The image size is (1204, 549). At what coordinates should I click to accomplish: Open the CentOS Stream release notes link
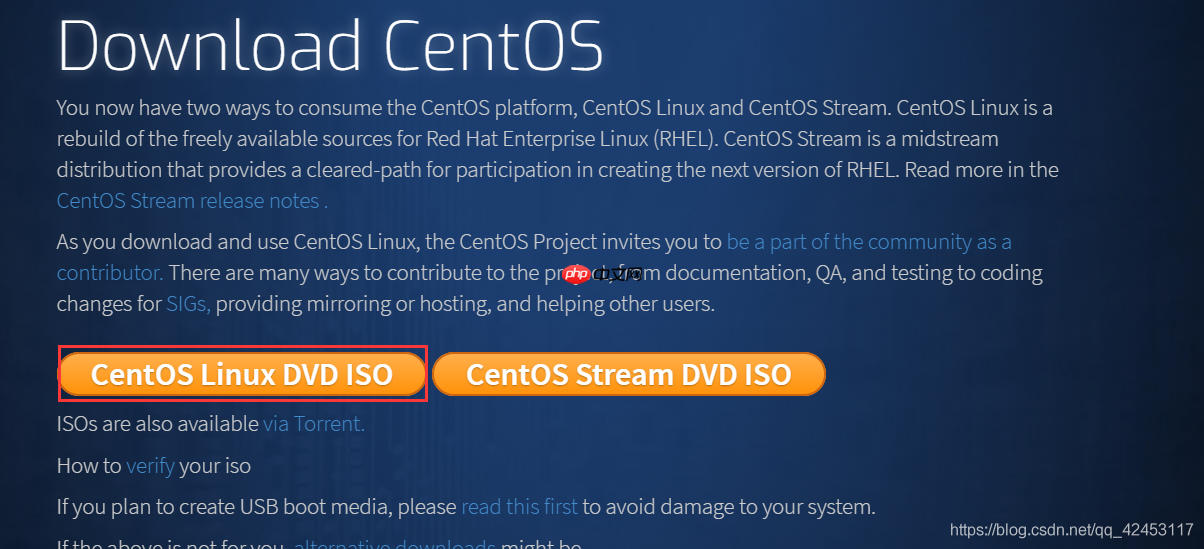[189, 200]
